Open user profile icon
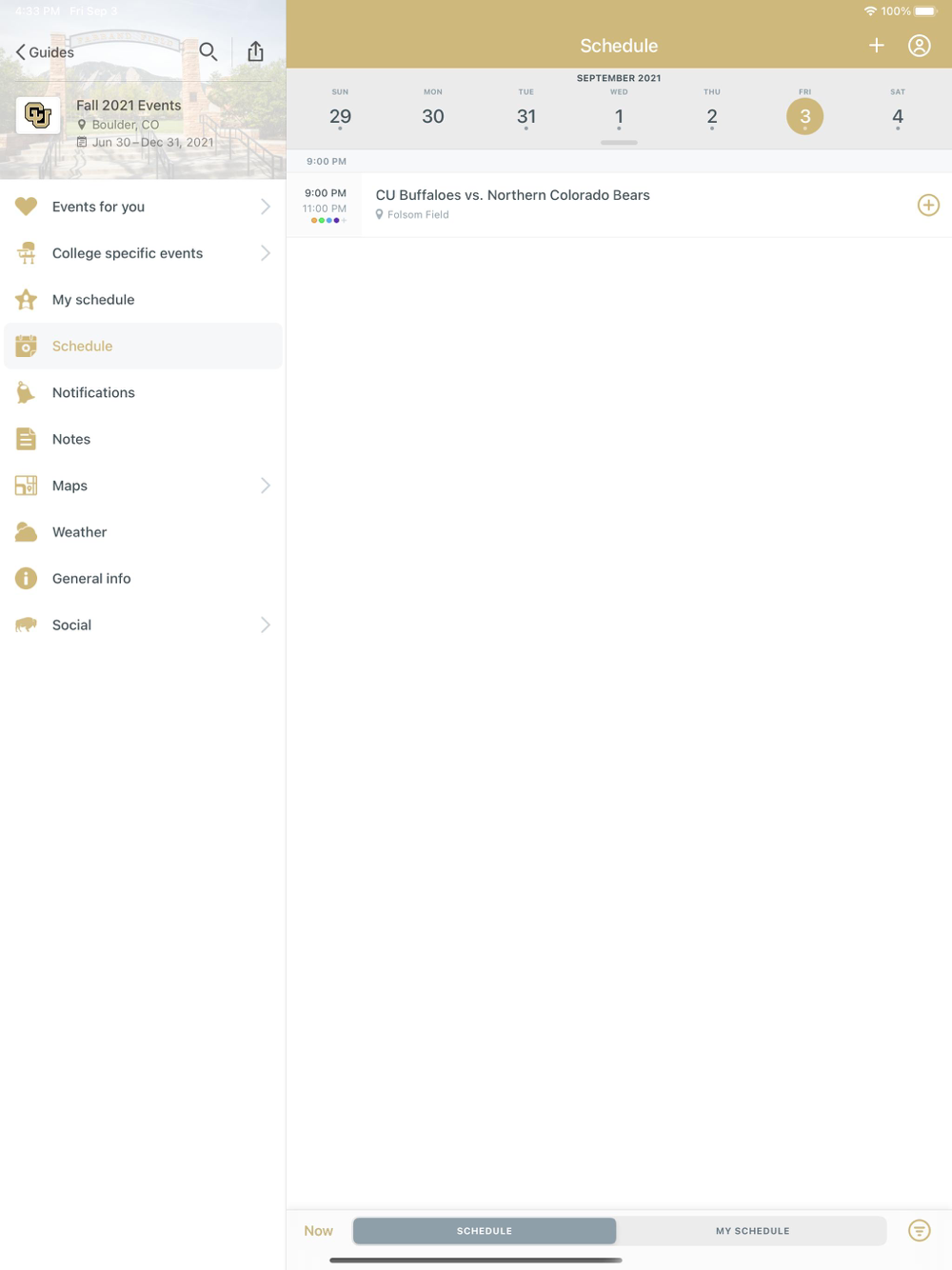 [x=920, y=46]
